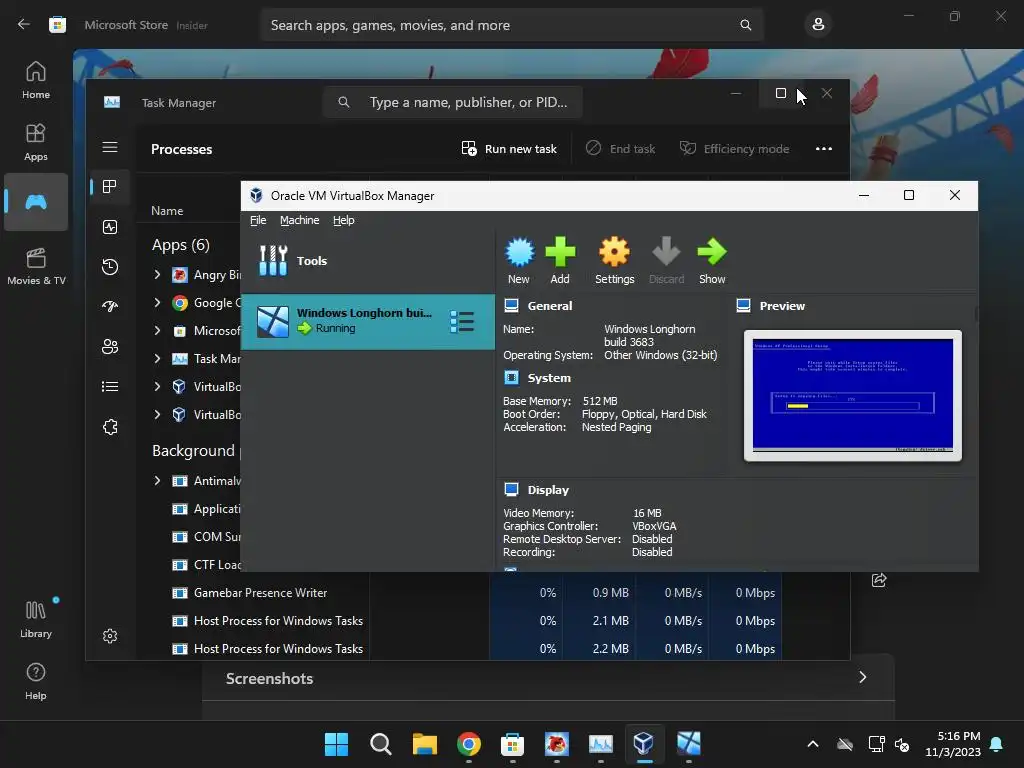Switch to Task Manager Processes page icon
Screen dimensions: 1024x768
click(x=110, y=187)
